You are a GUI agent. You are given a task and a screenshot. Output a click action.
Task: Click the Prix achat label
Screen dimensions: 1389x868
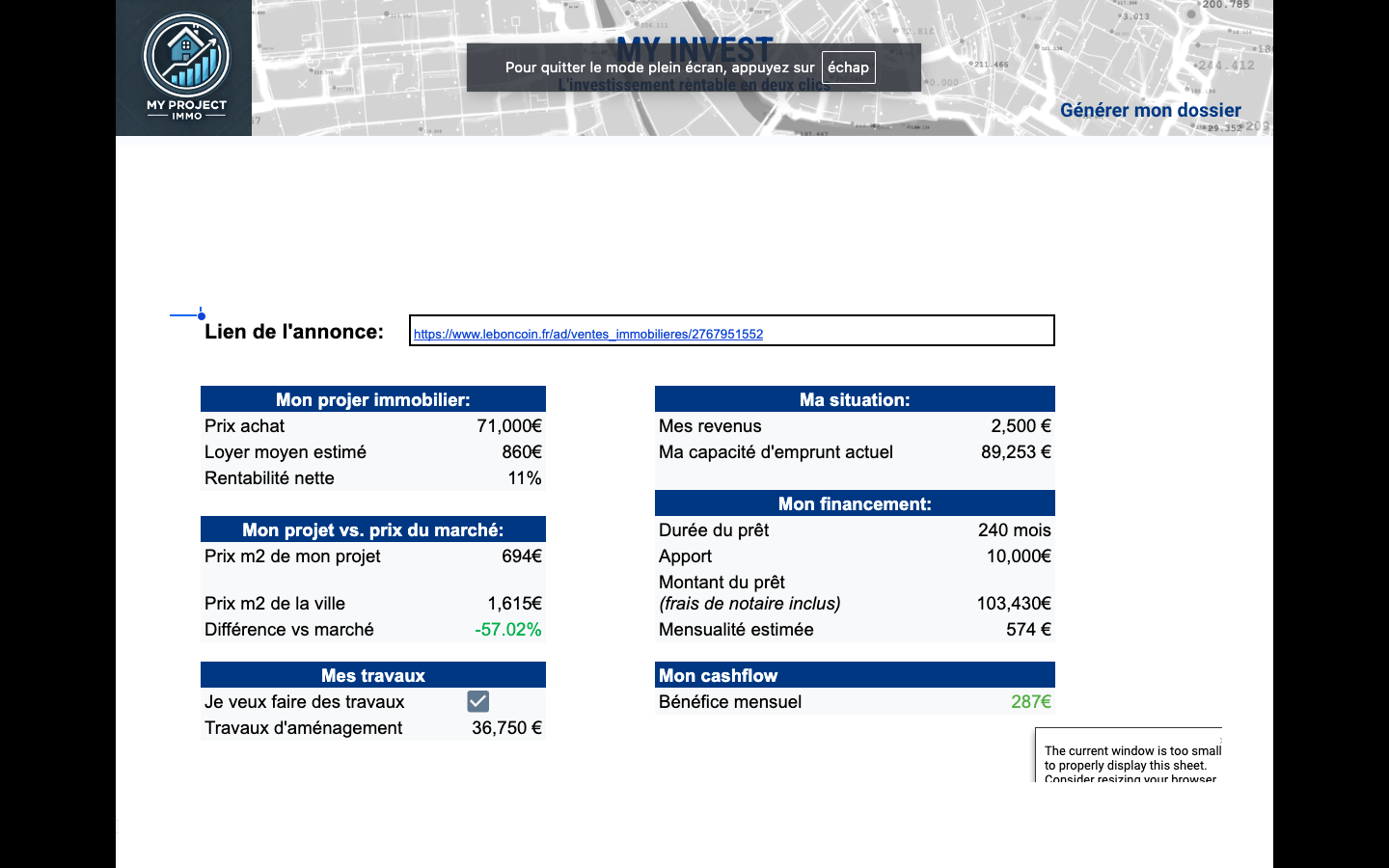tap(244, 425)
